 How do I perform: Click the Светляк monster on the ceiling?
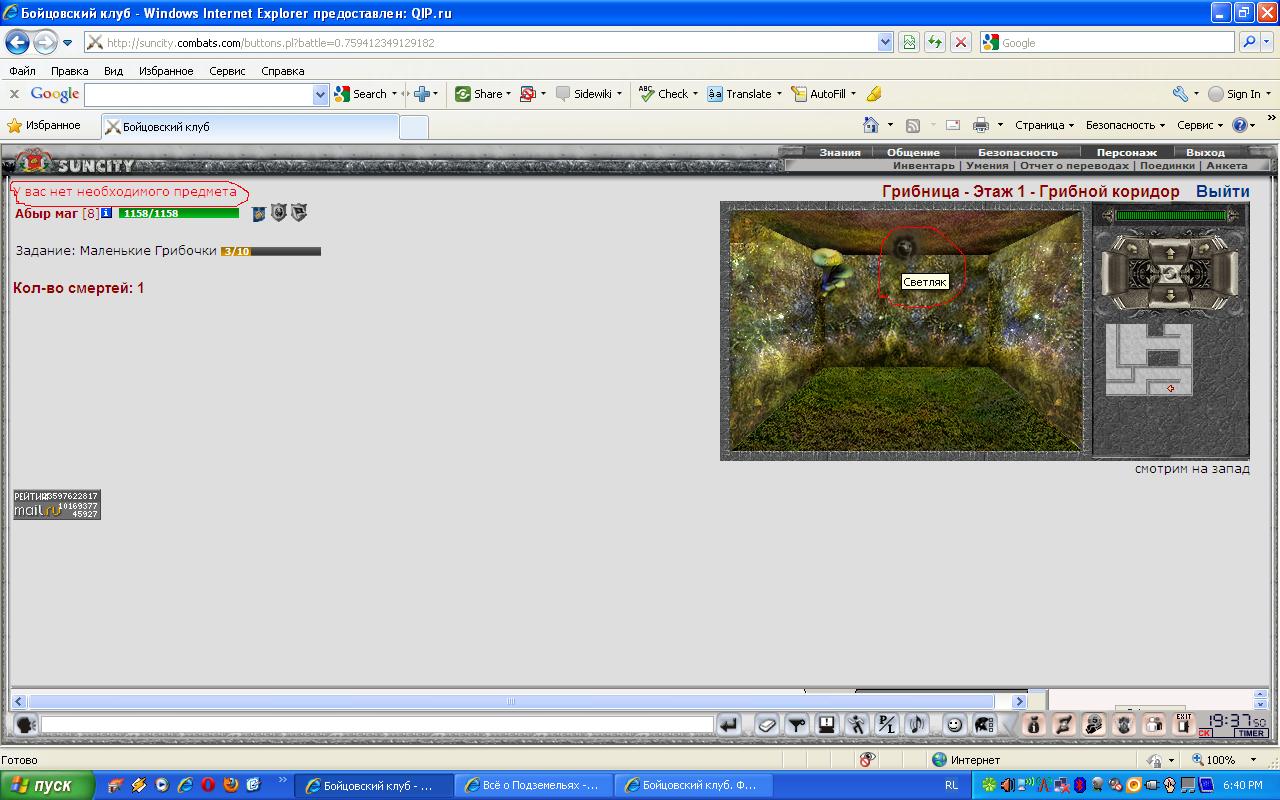906,247
